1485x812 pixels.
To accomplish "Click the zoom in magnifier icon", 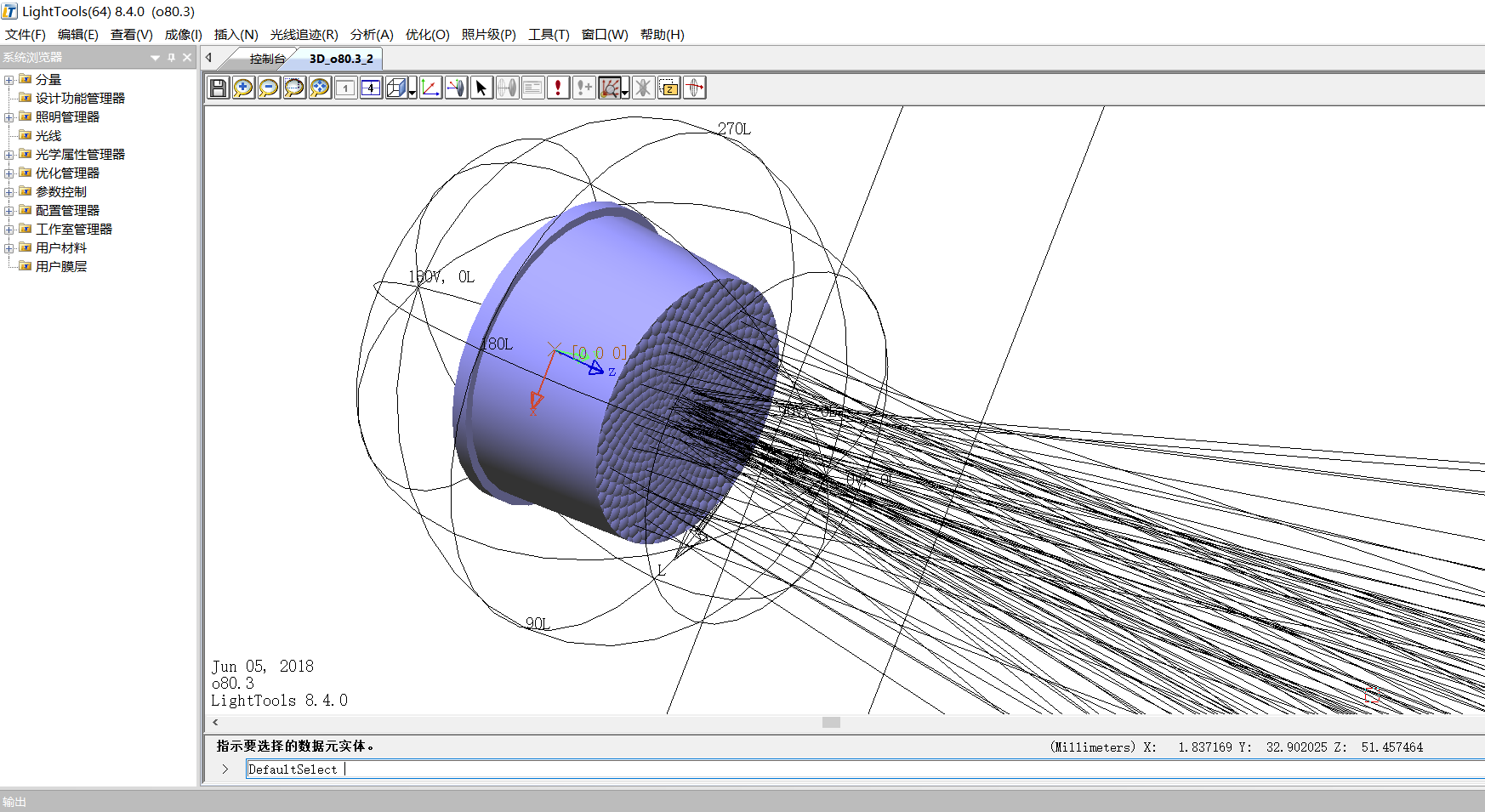I will pyautogui.click(x=243, y=88).
